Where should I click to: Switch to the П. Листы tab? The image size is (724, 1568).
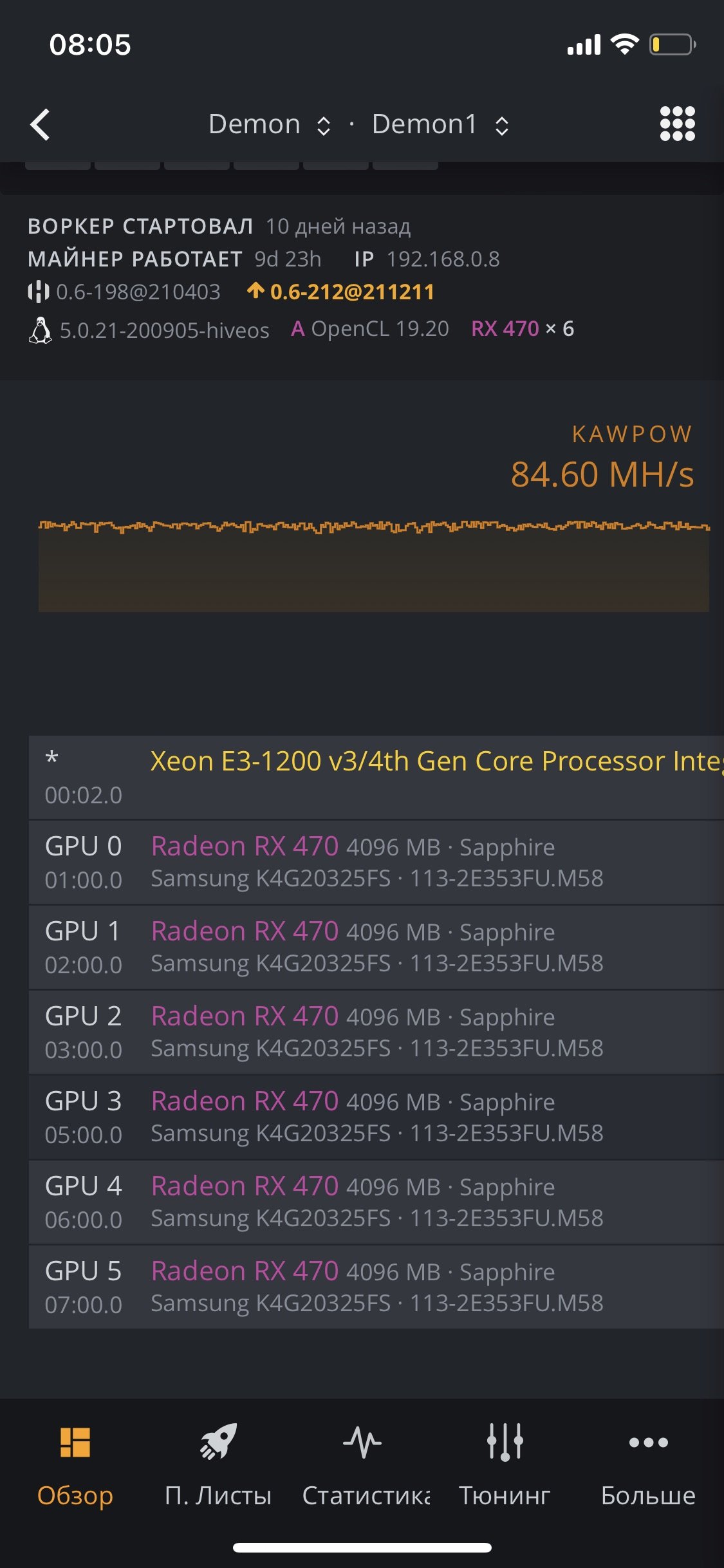[x=218, y=1495]
